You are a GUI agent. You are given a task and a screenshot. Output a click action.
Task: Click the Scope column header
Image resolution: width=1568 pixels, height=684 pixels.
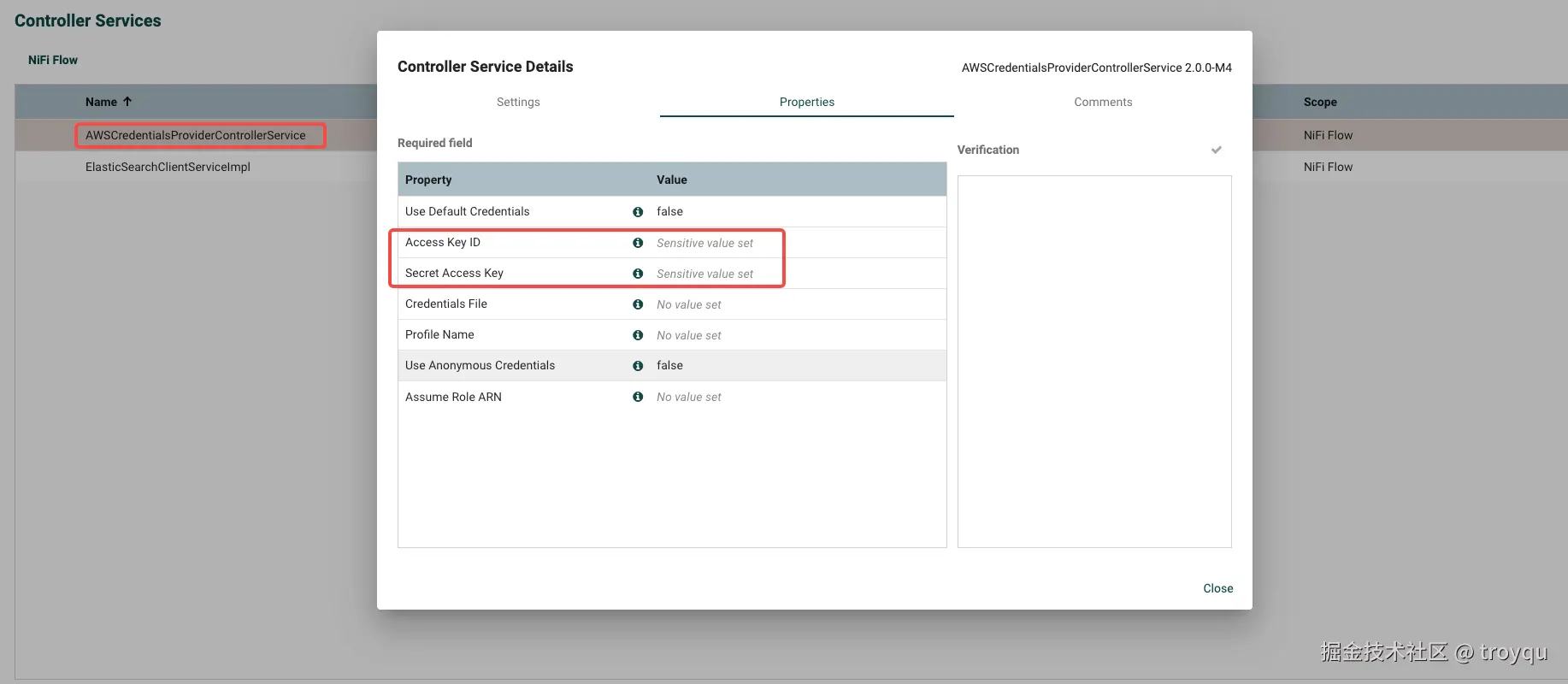1319,102
